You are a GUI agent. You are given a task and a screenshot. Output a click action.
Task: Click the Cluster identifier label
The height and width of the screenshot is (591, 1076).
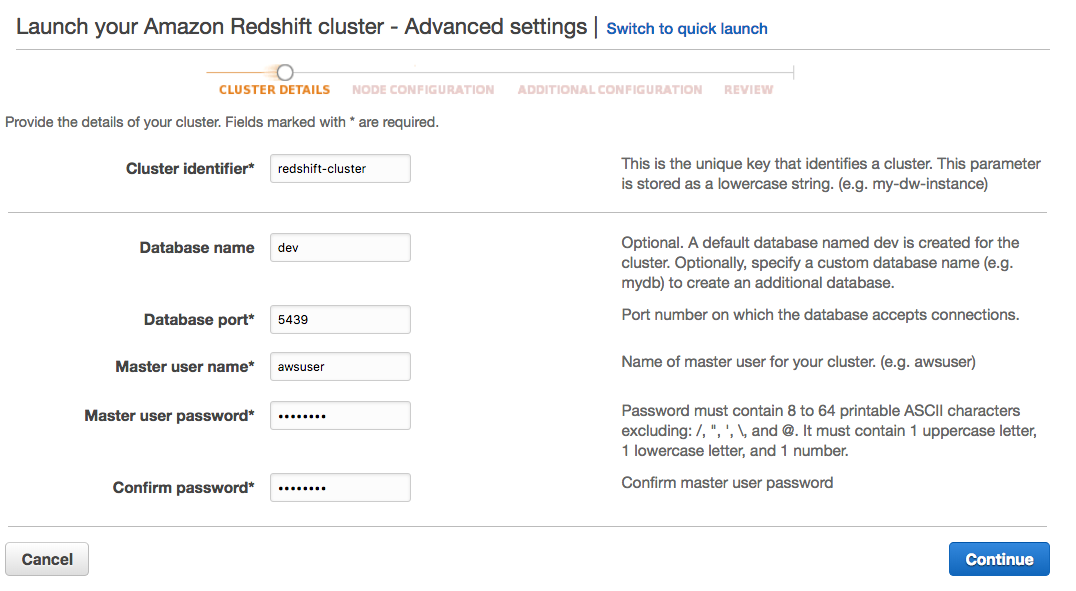coord(190,169)
